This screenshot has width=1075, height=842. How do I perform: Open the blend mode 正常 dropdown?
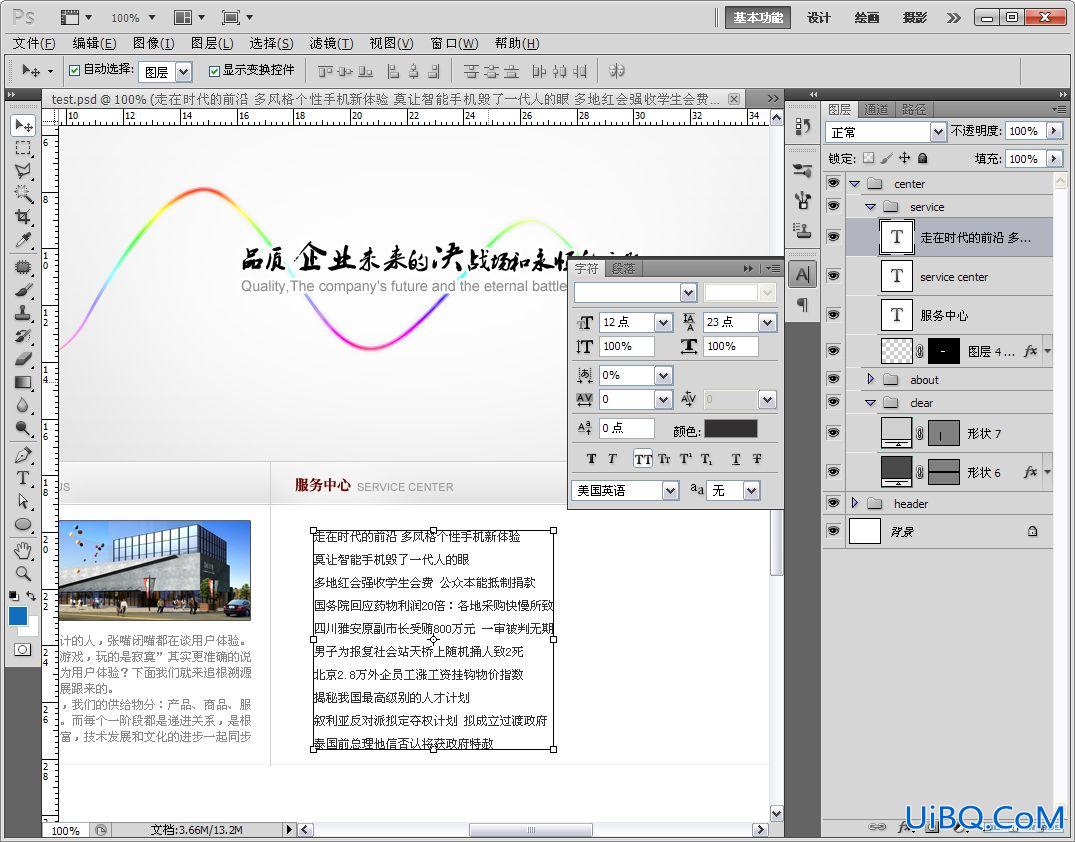point(938,131)
